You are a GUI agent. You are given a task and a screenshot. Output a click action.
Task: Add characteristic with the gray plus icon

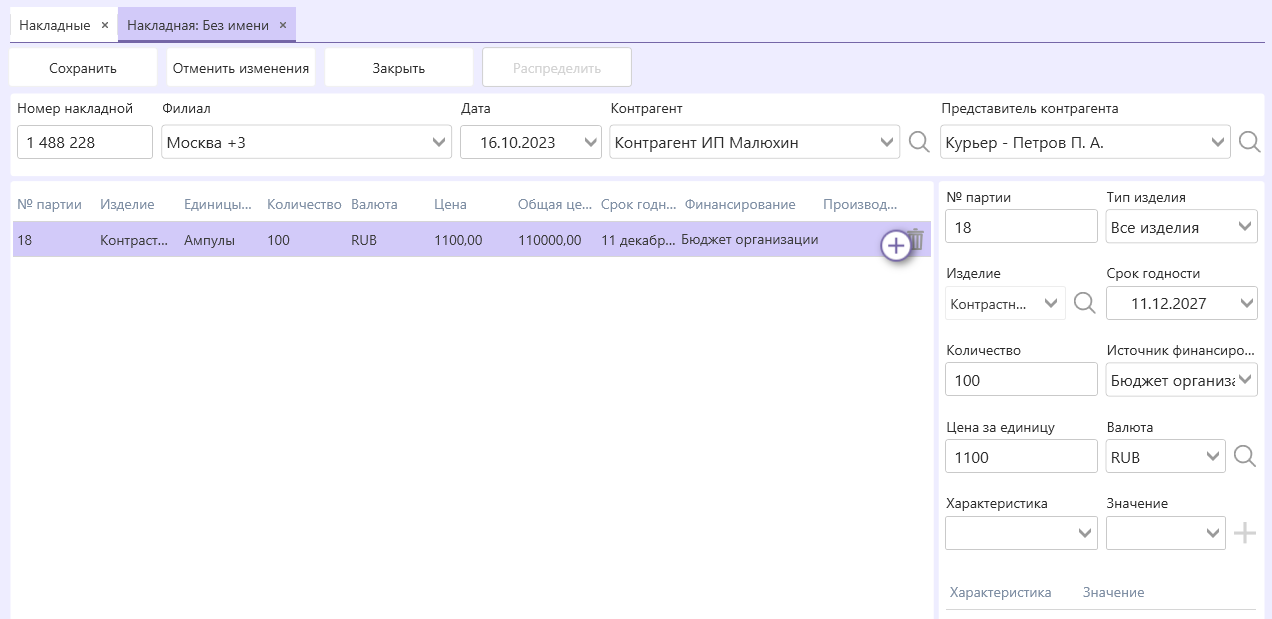point(1245,533)
